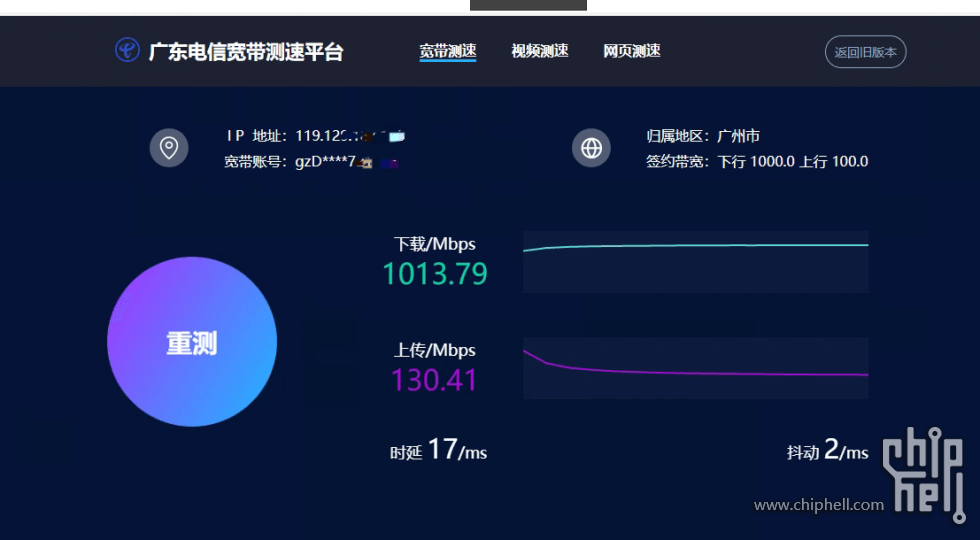Open the 宽带测速 tab
This screenshot has width=980, height=540.
click(448, 51)
